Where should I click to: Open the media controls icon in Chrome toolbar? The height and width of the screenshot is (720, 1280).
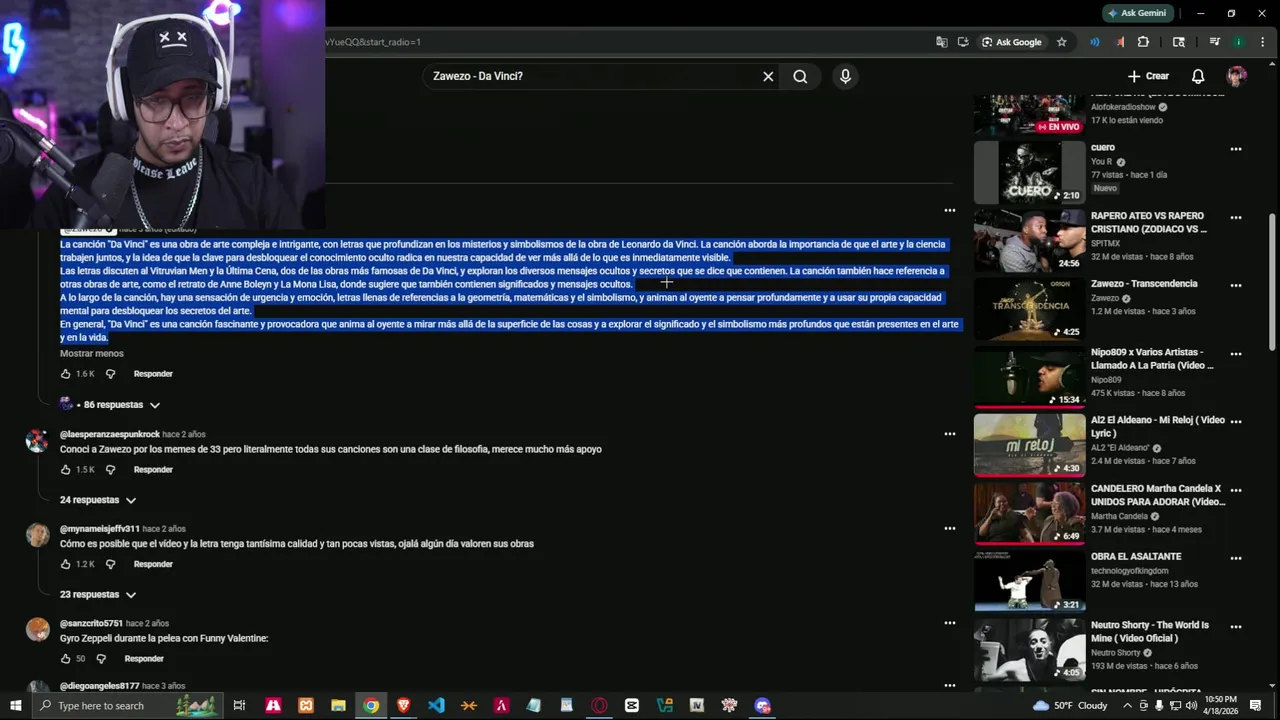[1214, 42]
